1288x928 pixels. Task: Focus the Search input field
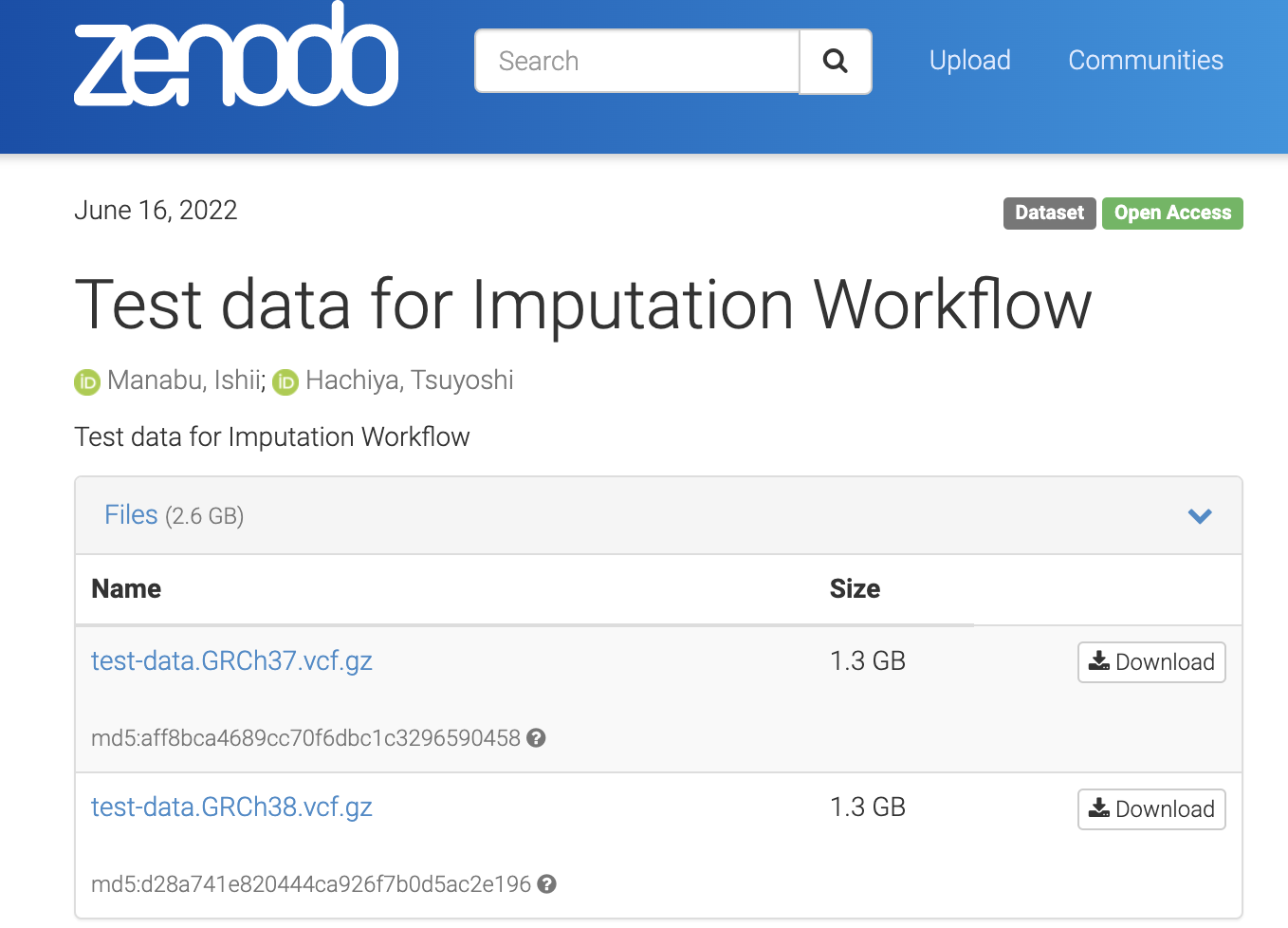637,62
